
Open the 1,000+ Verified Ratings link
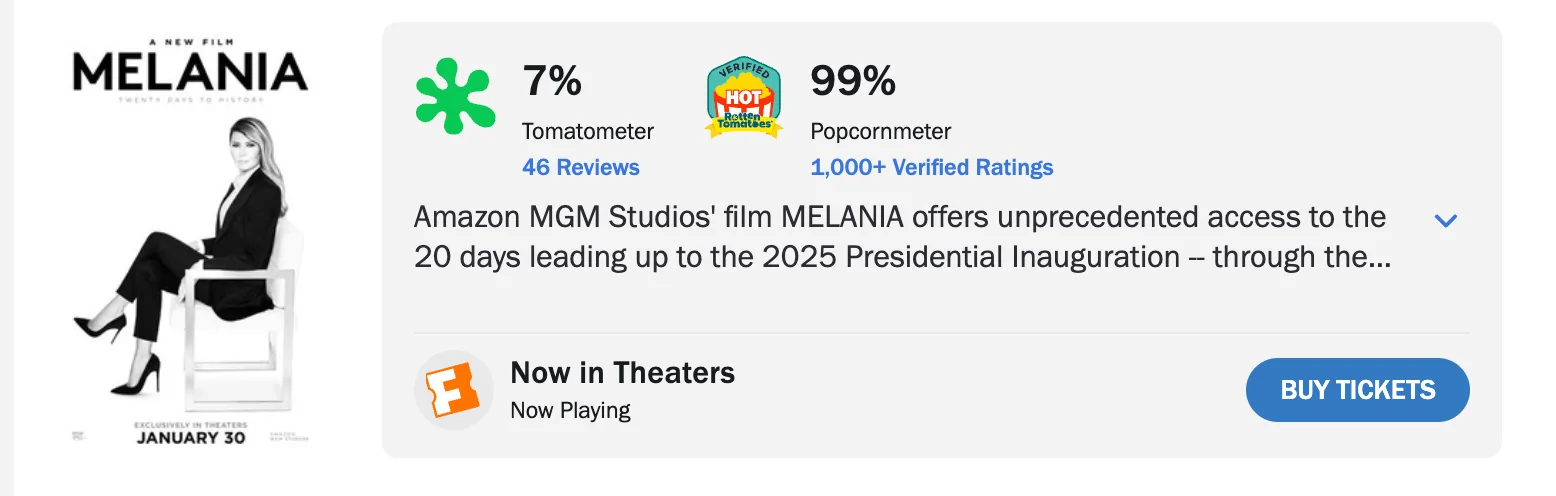point(931,167)
